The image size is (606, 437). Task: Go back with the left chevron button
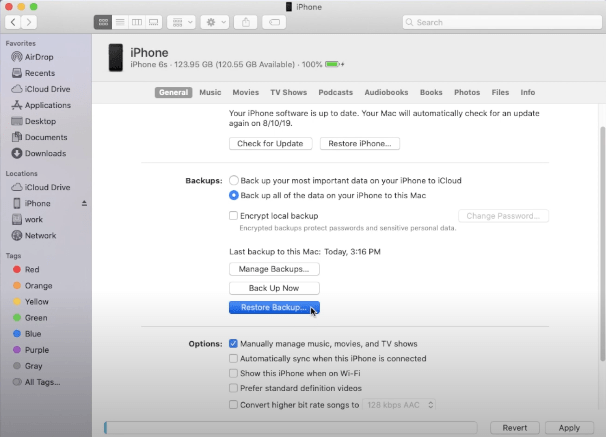point(13,22)
